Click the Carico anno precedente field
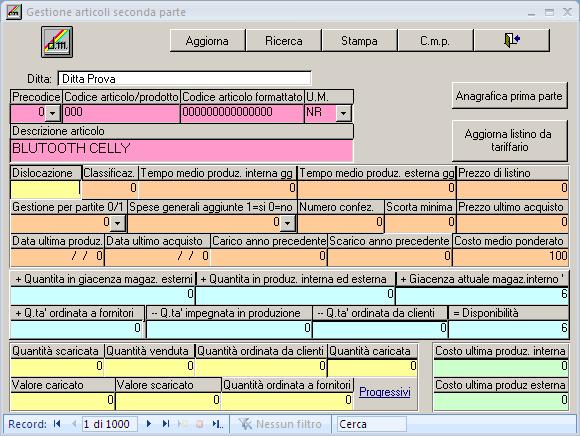The image size is (580, 436). [x=269, y=257]
